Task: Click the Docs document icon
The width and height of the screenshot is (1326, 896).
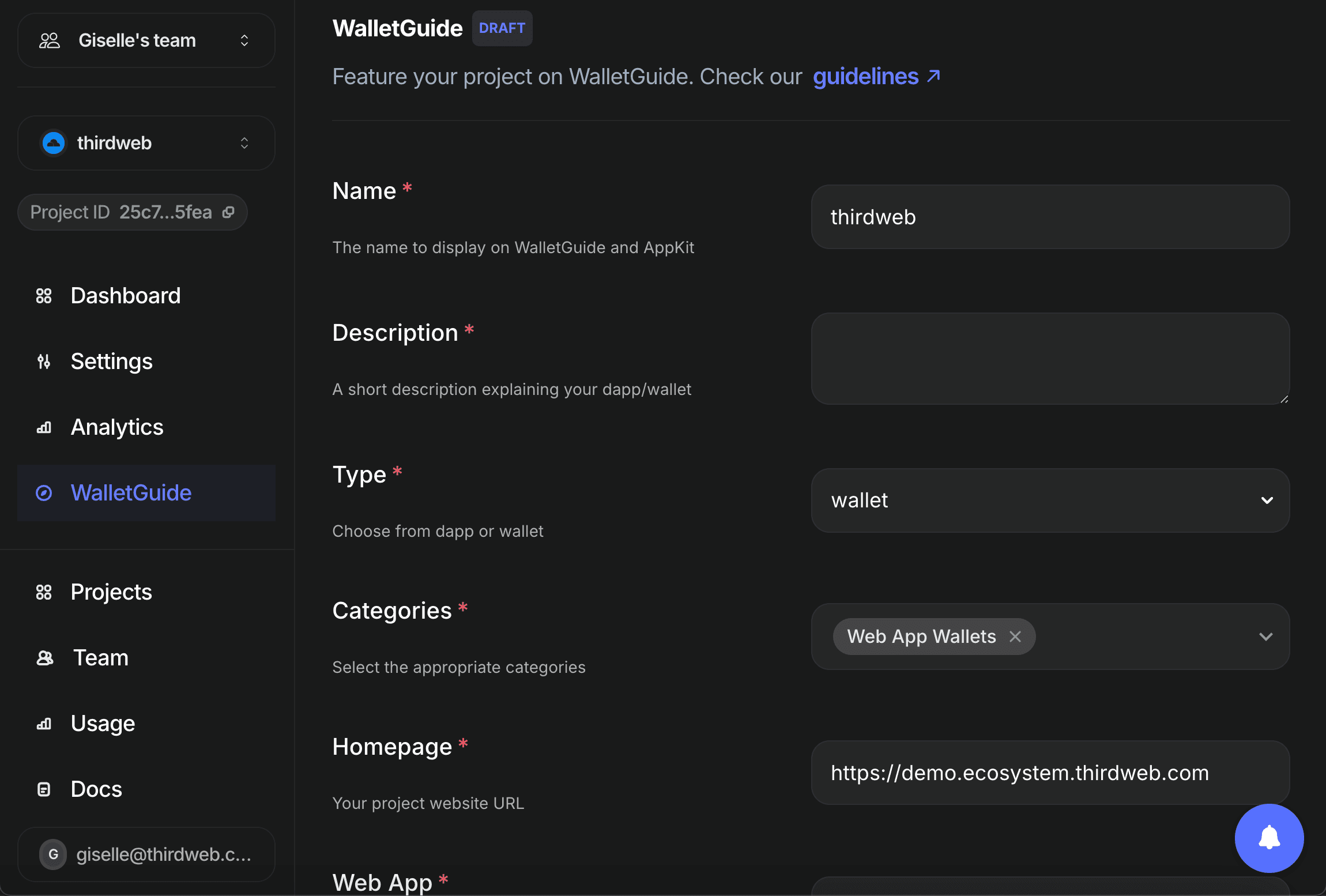Action: 44,789
